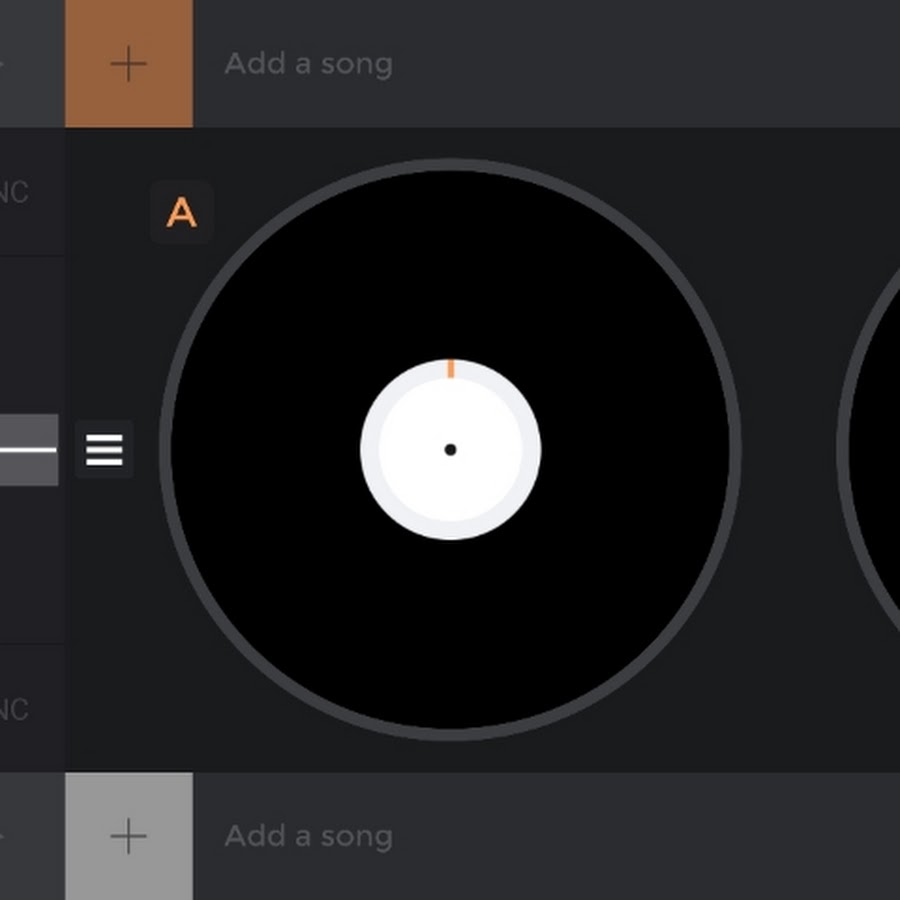The image size is (900, 900).
Task: Click the dark tile left of orange plus
Action: tap(32, 63)
